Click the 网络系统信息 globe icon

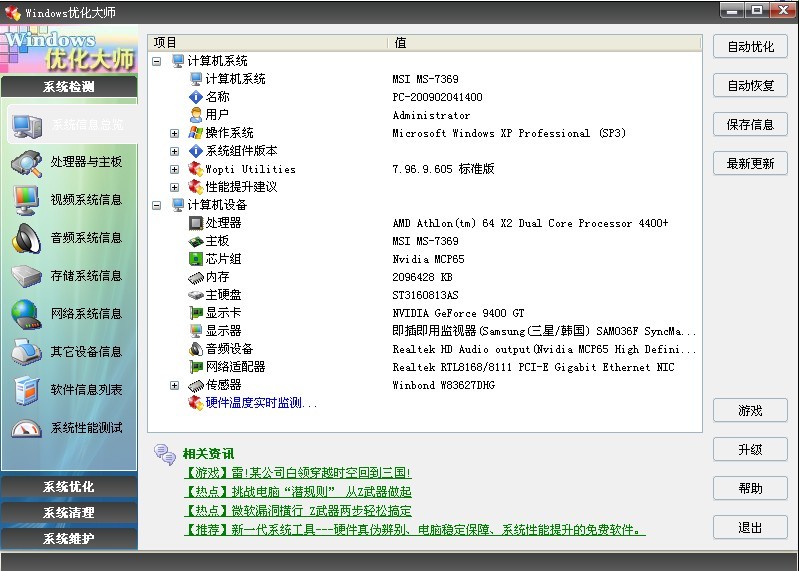(26, 314)
